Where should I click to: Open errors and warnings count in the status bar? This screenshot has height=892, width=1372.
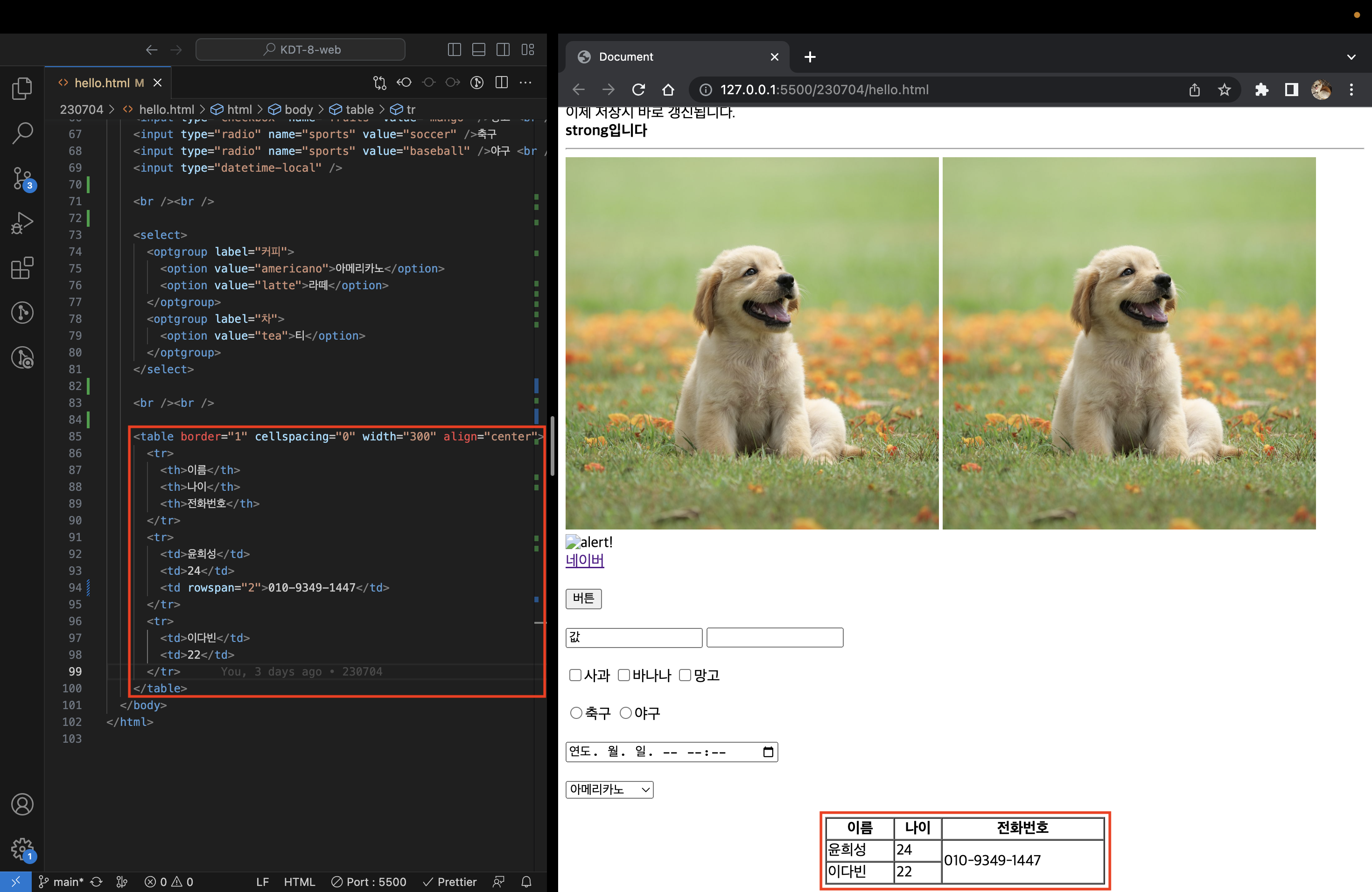coord(169,882)
